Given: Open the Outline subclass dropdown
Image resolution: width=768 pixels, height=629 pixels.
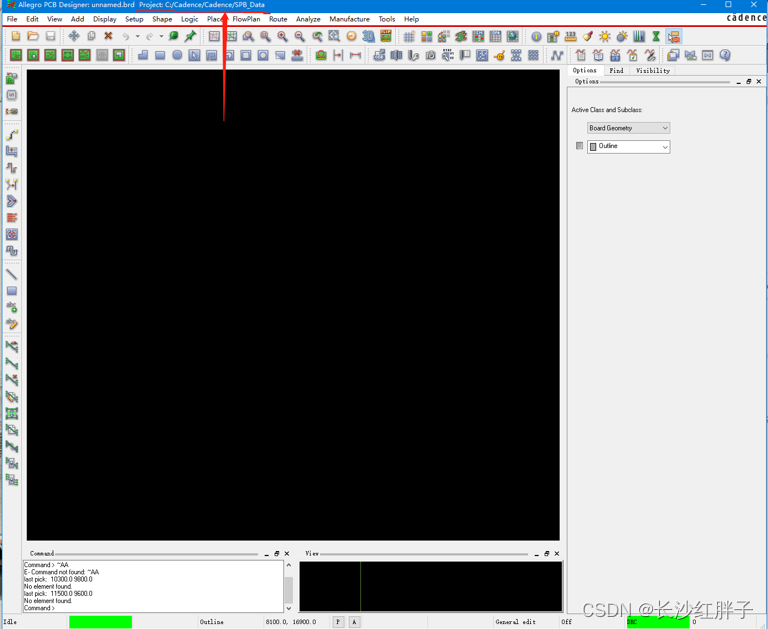Looking at the screenshot, I should click(628, 147).
